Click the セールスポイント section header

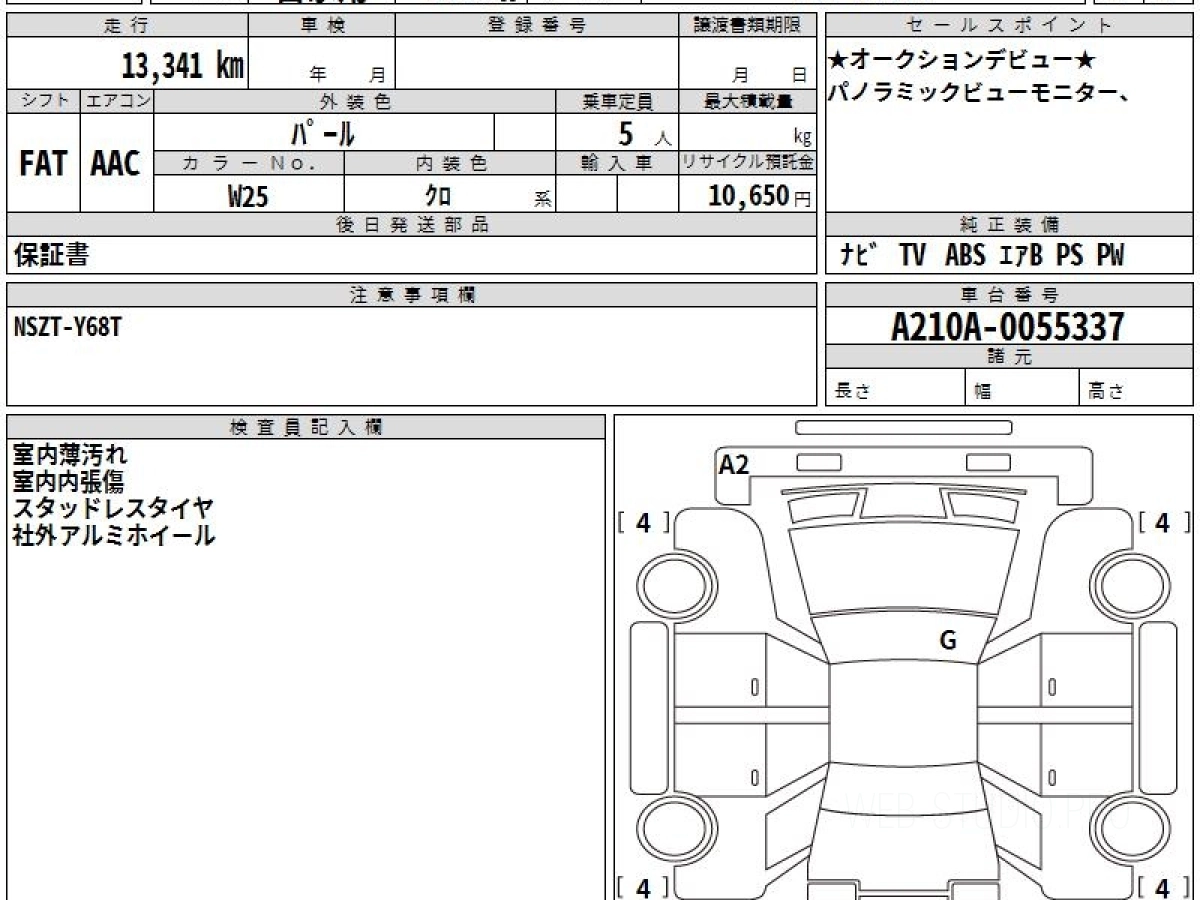(1010, 26)
